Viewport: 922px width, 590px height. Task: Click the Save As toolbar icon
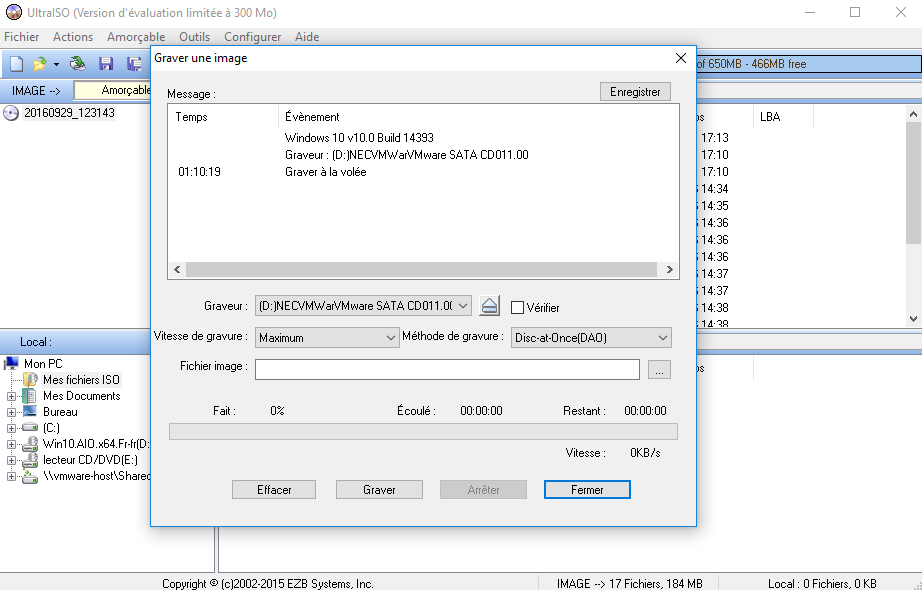tap(134, 64)
